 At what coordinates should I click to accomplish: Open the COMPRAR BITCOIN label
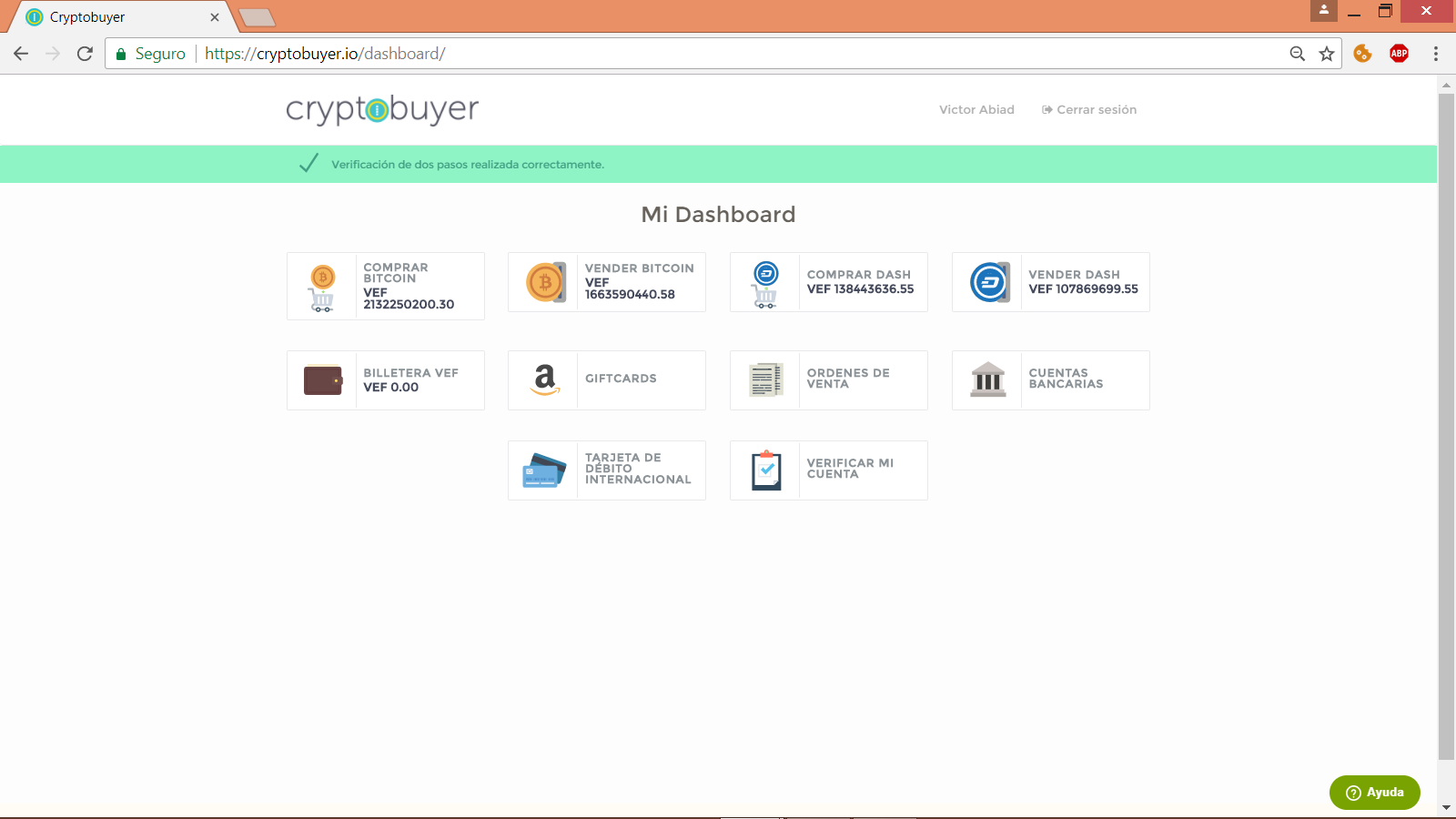[x=396, y=273]
